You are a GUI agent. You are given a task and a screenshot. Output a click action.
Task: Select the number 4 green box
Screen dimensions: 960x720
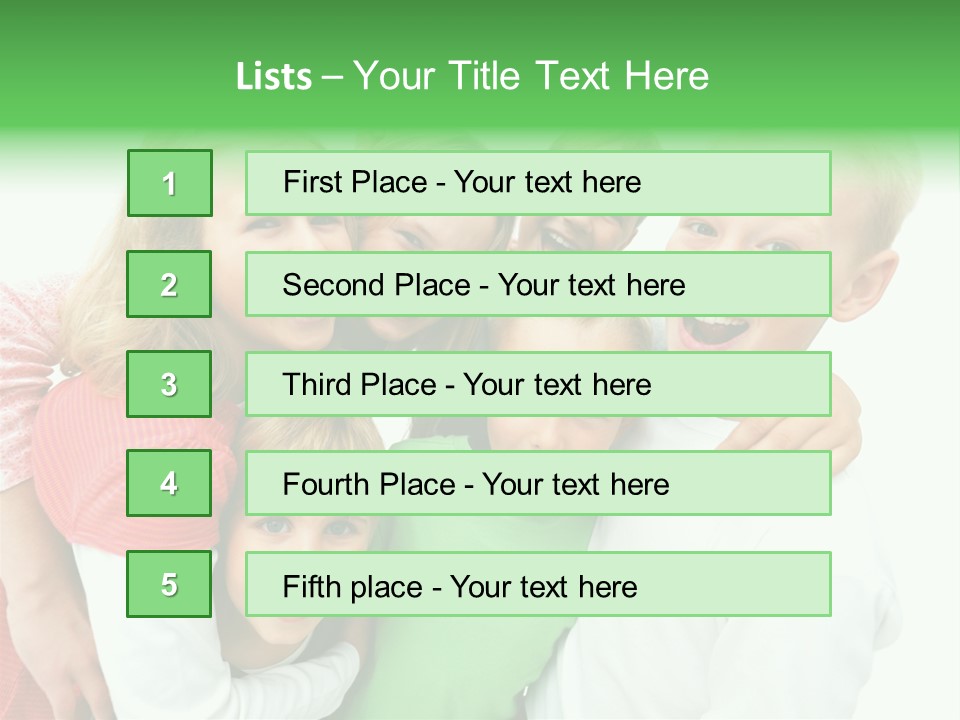(169, 484)
